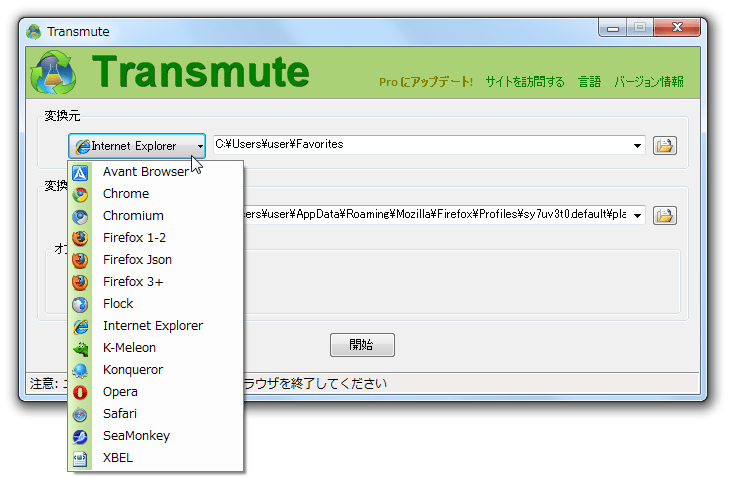Click the Internet Explorer icon in list
The image size is (730, 478).
point(80,326)
